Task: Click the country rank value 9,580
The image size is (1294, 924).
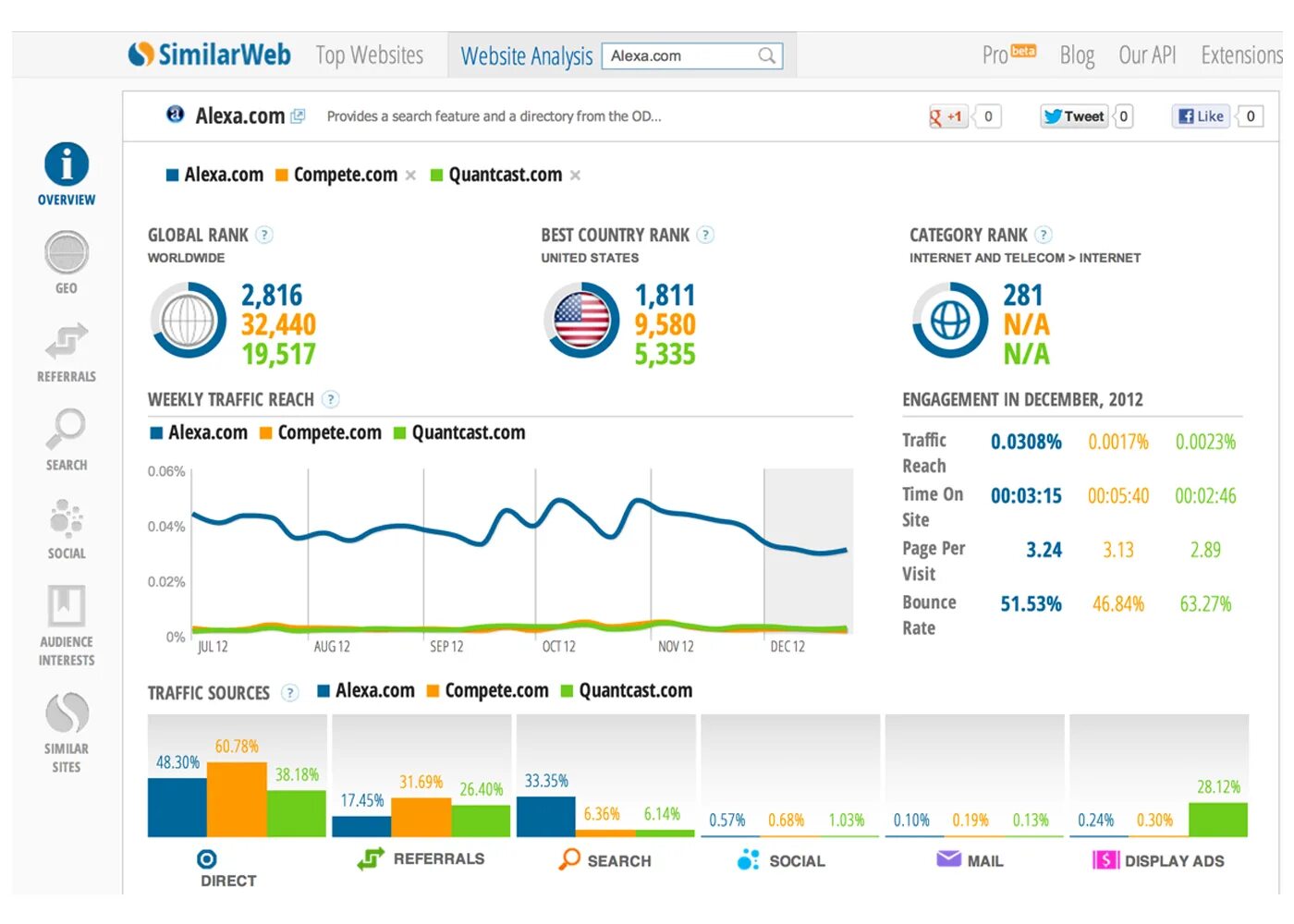Action: pos(665,325)
